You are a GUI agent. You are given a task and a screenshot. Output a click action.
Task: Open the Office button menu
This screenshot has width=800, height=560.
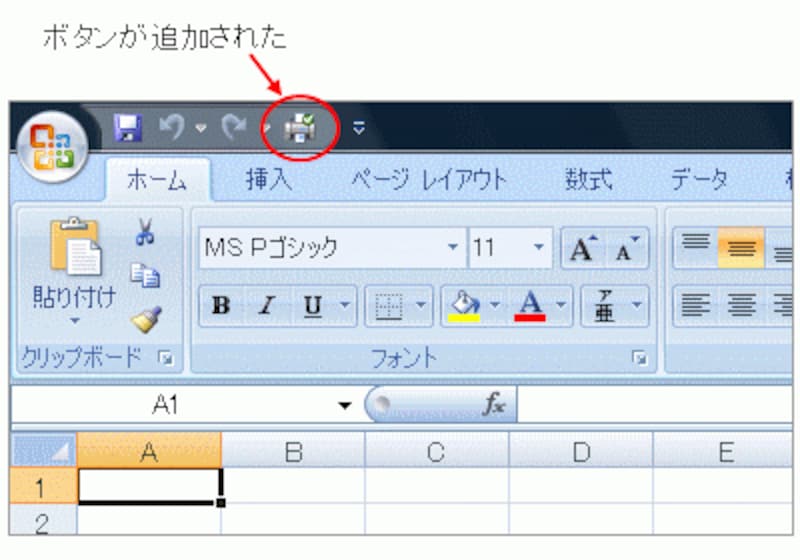pos(52,147)
